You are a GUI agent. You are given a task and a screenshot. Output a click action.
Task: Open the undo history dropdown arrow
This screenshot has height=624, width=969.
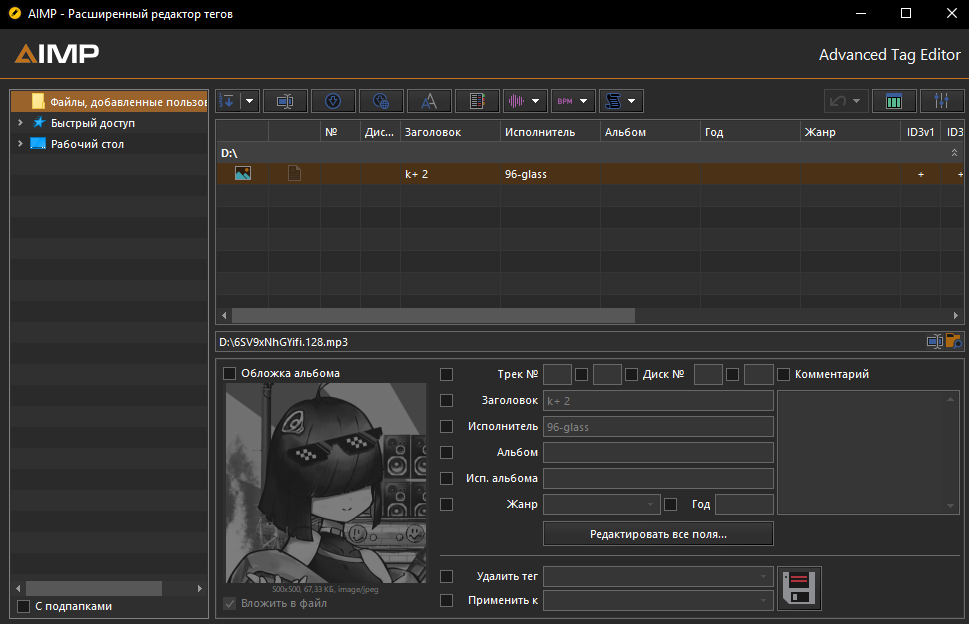(857, 101)
